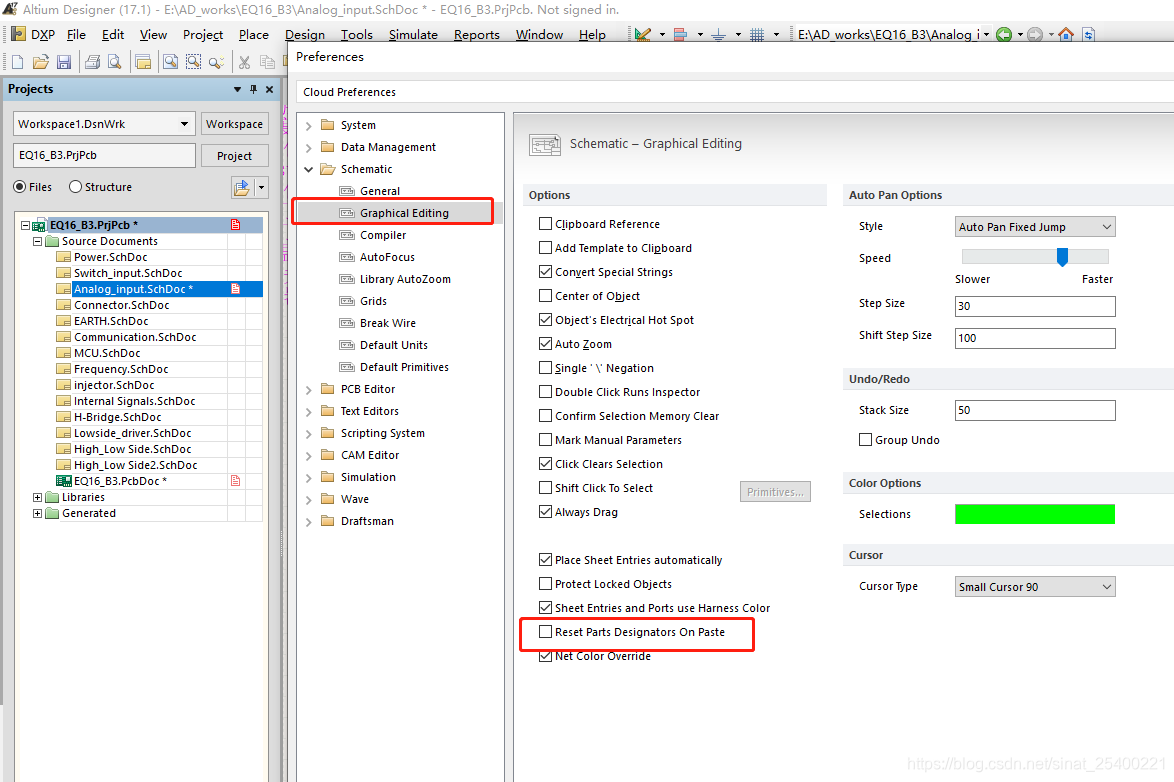1174x782 pixels.
Task: Check the Clipboard Reference option
Action: 546,224
